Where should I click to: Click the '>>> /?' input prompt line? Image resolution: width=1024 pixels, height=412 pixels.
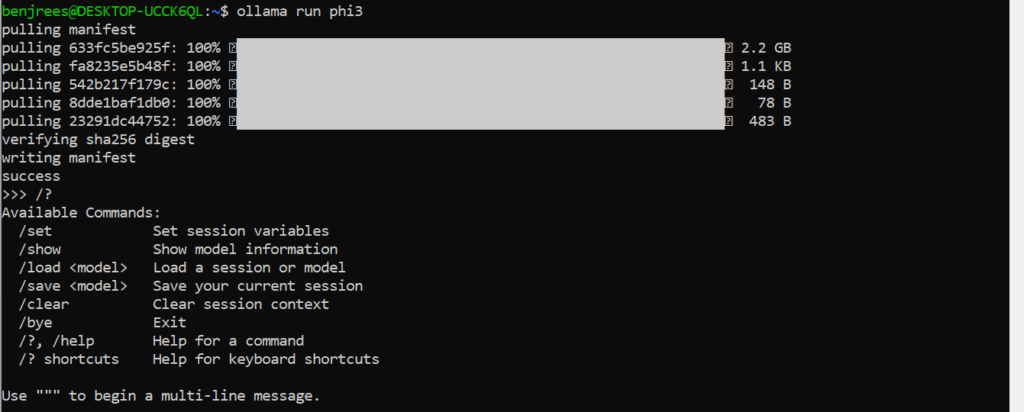click(x=26, y=194)
